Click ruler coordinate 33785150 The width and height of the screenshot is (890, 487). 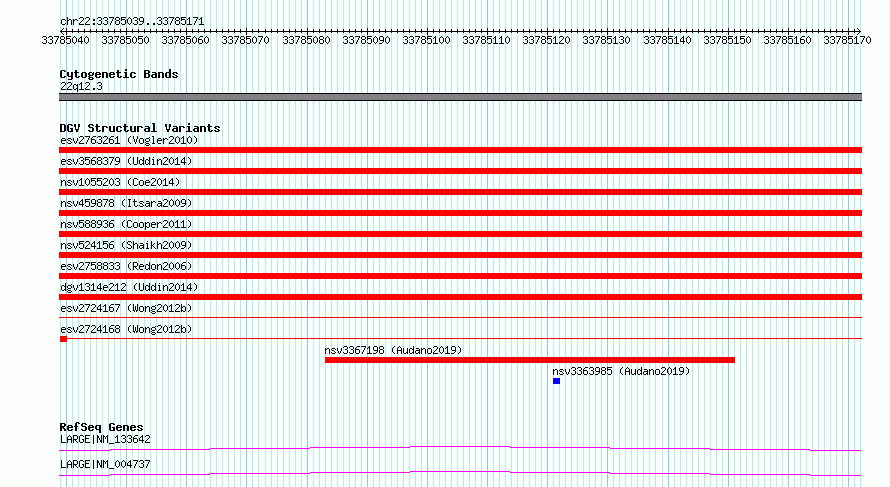[x=728, y=40]
